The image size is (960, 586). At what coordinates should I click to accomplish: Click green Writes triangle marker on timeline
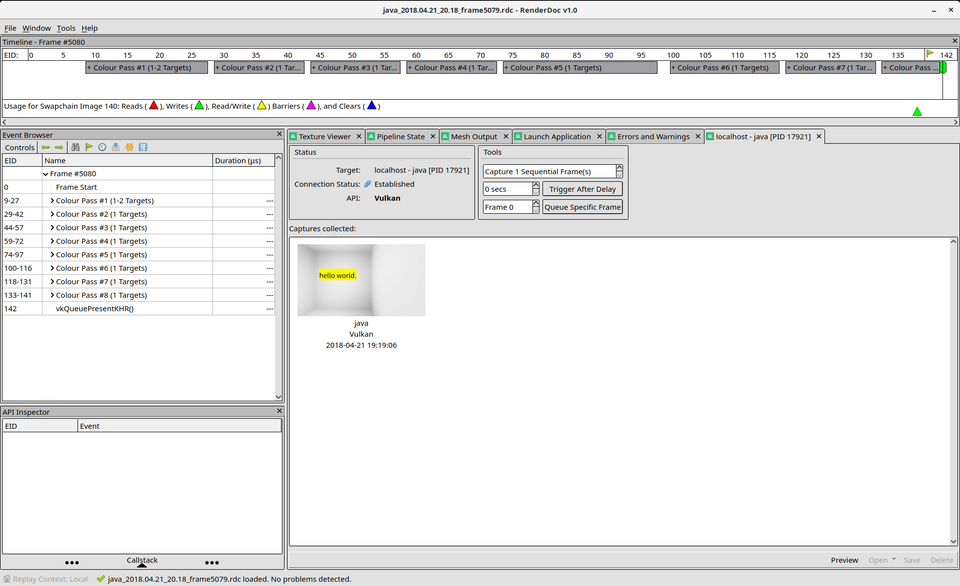917,111
